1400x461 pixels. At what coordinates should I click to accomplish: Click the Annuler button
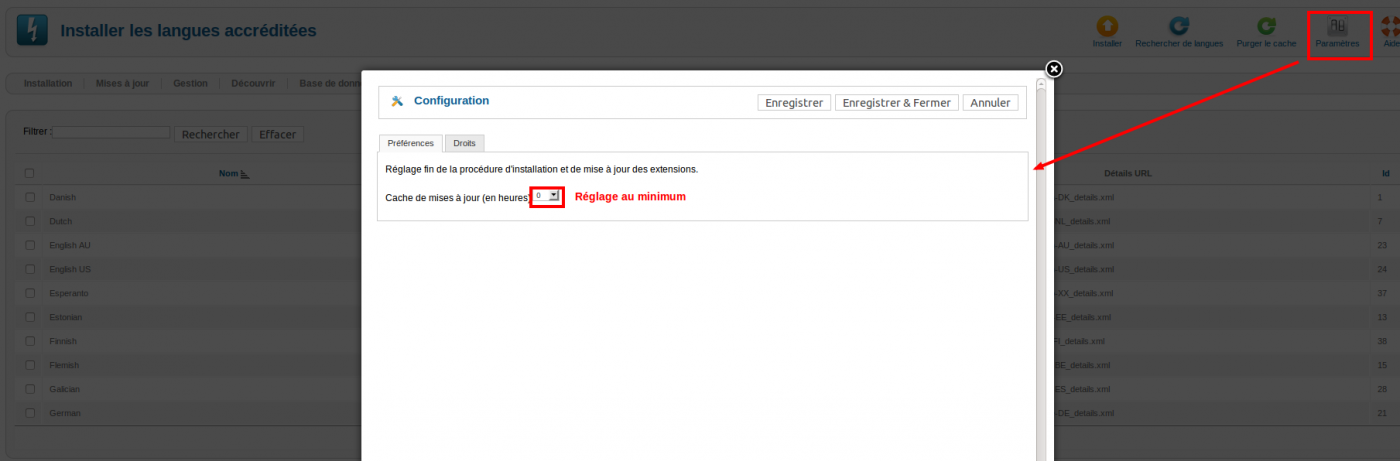(990, 103)
